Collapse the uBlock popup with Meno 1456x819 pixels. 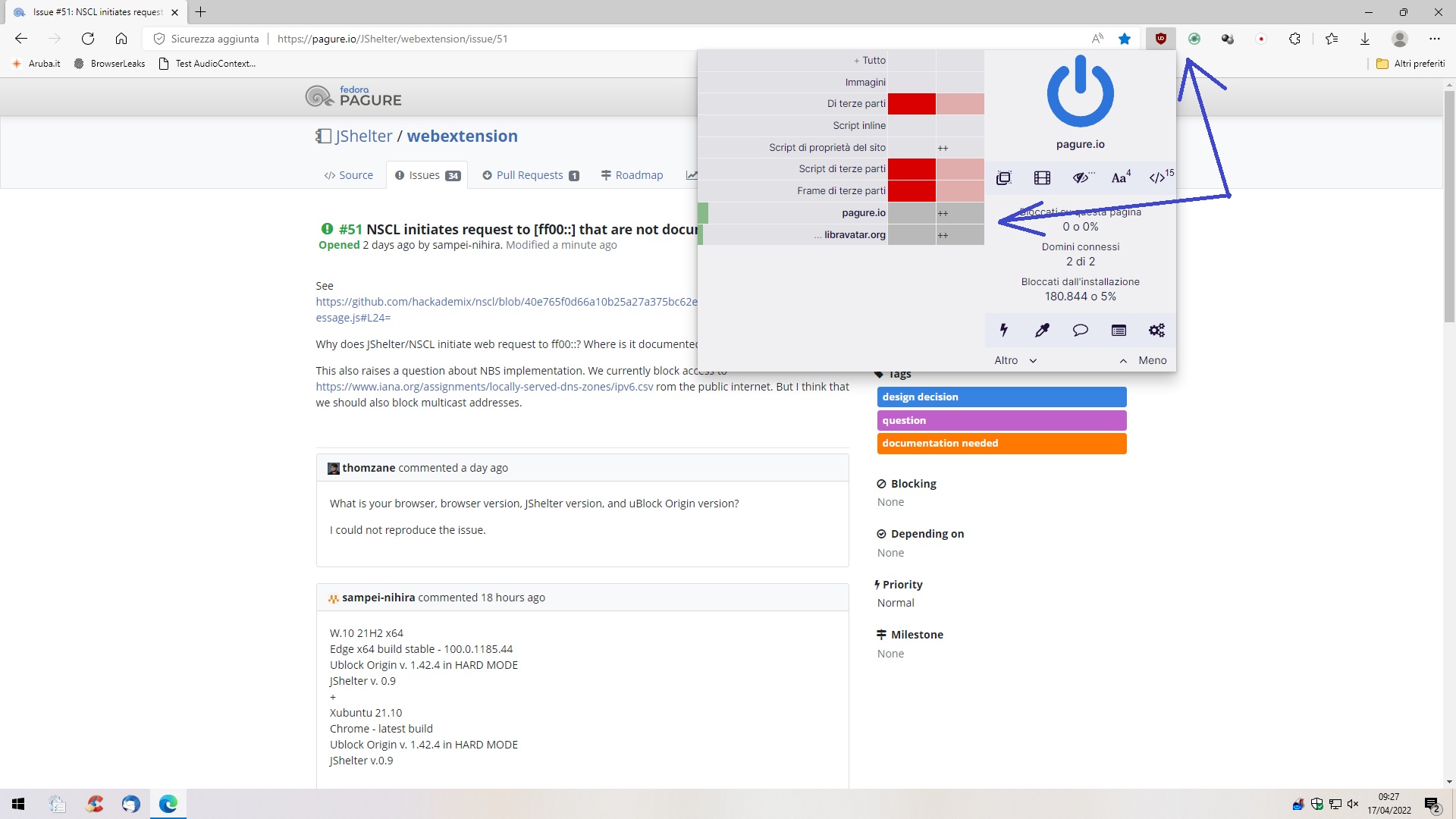pos(1144,360)
